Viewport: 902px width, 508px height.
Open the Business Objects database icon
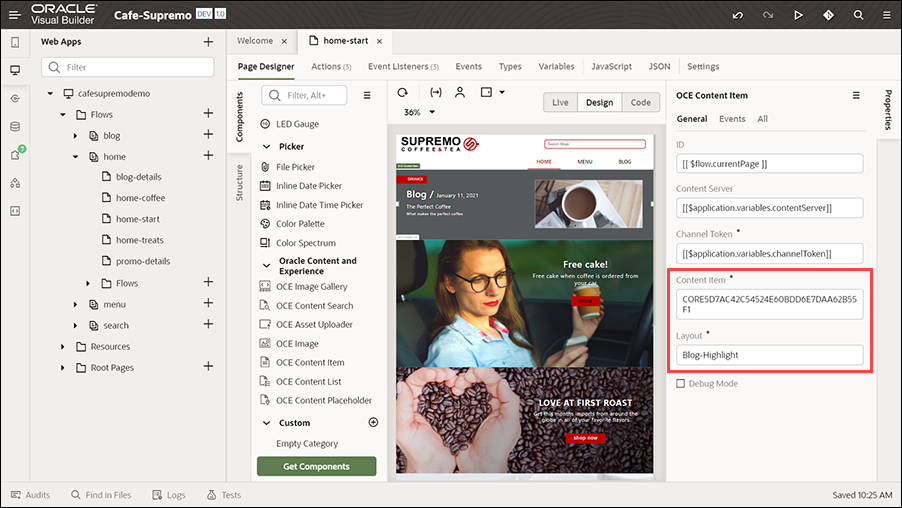click(x=15, y=127)
